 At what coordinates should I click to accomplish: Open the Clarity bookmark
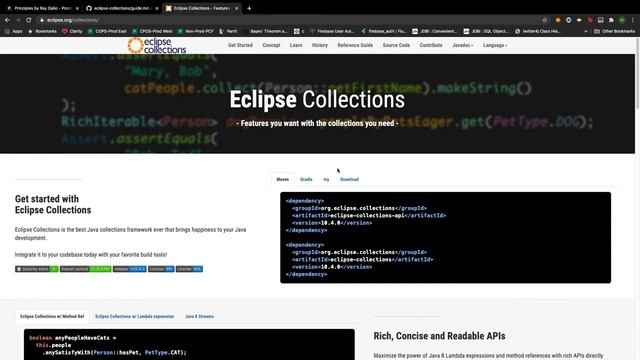pos(72,31)
